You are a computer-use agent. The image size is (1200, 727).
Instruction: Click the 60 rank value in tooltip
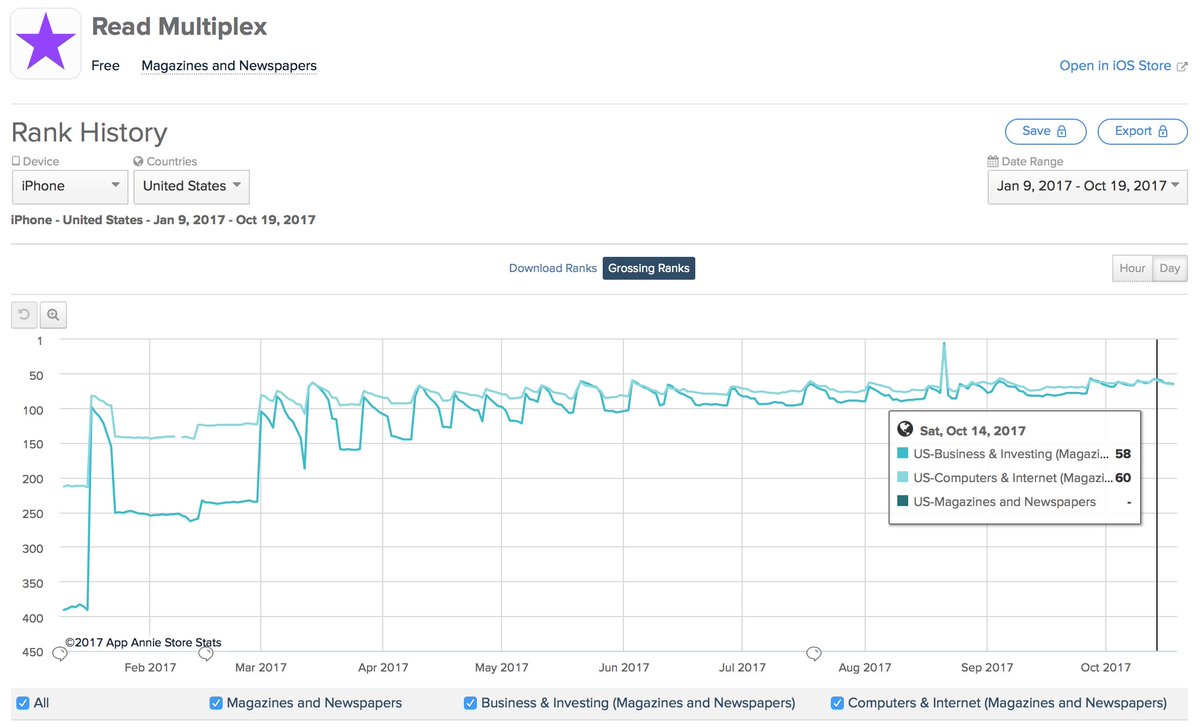click(x=1123, y=478)
